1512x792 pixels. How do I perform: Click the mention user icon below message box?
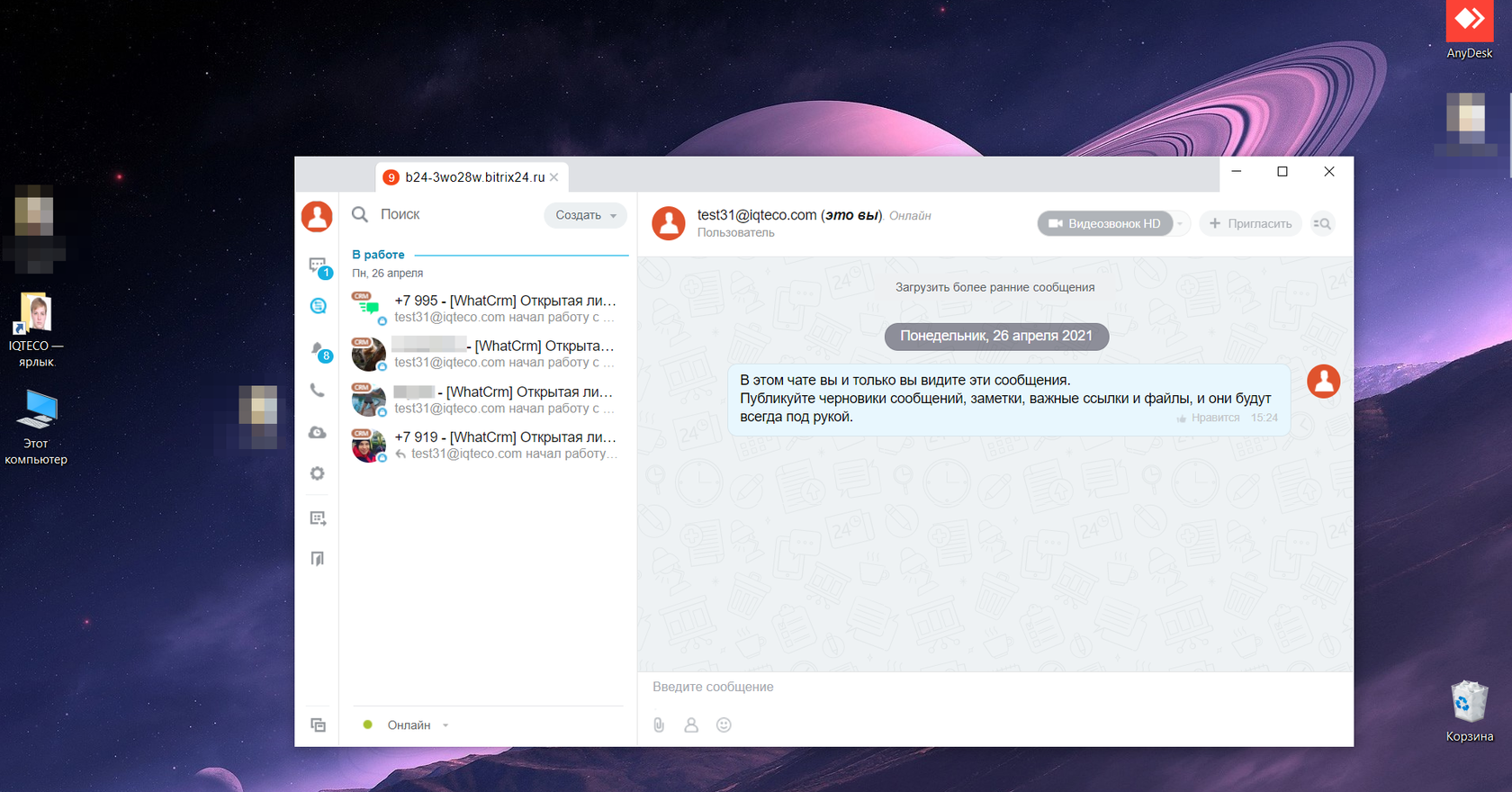(x=691, y=724)
